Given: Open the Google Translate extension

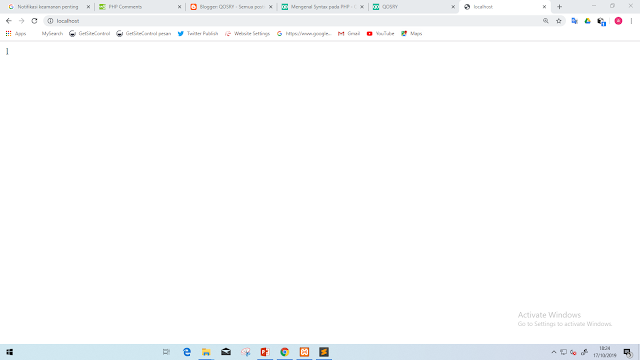Looking at the screenshot, I should (x=574, y=21).
